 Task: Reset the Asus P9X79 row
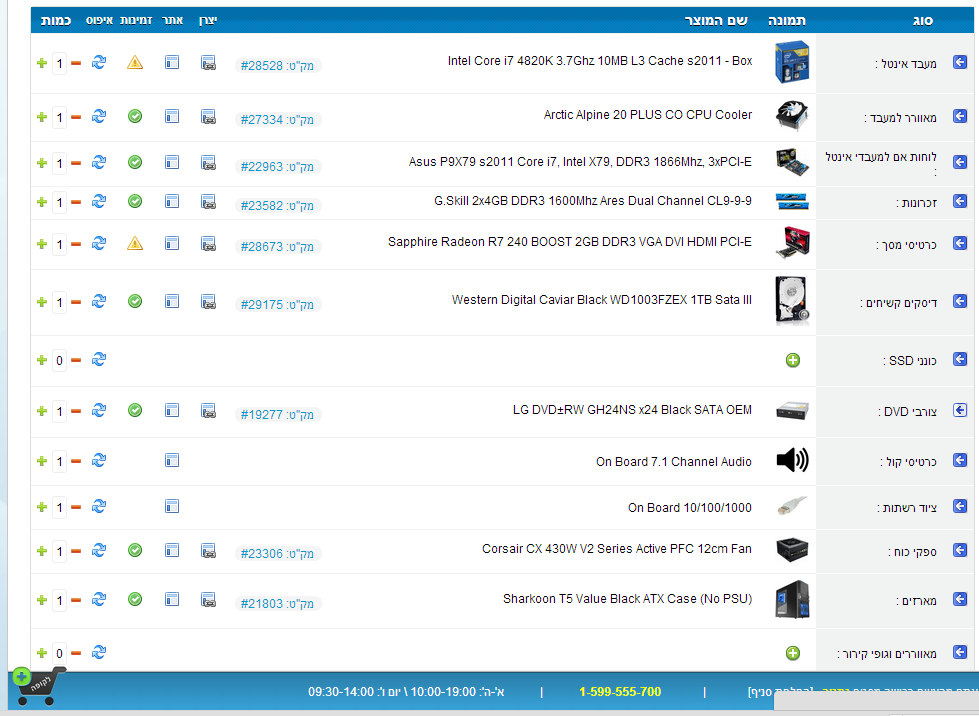(x=99, y=162)
